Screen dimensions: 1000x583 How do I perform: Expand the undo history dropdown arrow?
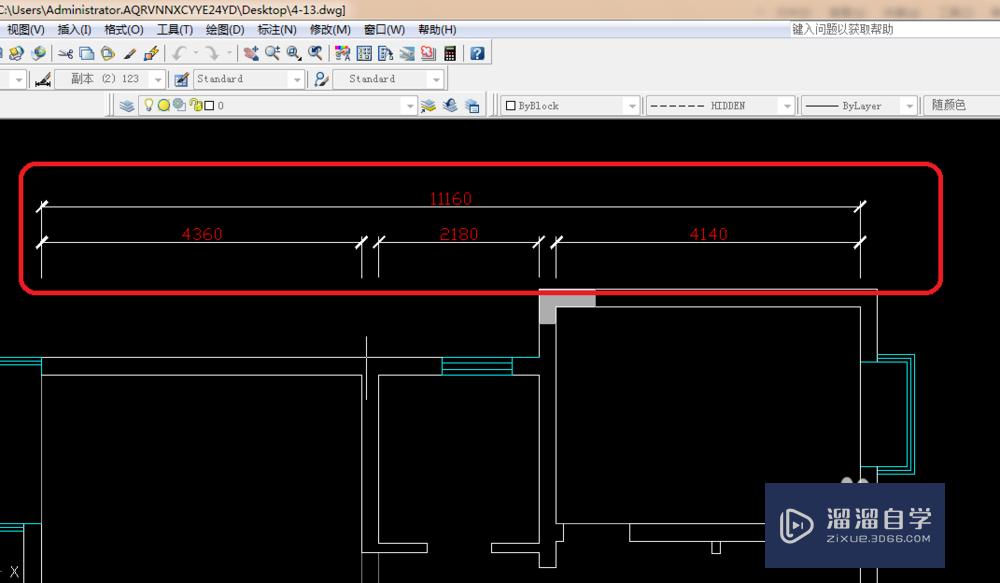click(196, 54)
